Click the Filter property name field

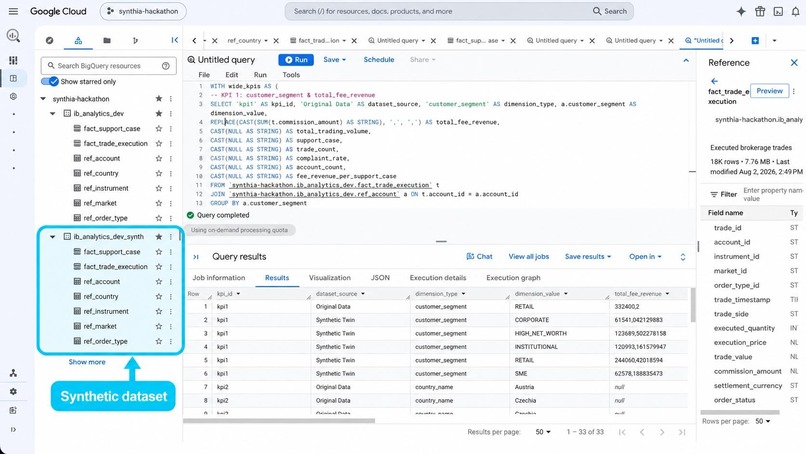(x=773, y=194)
